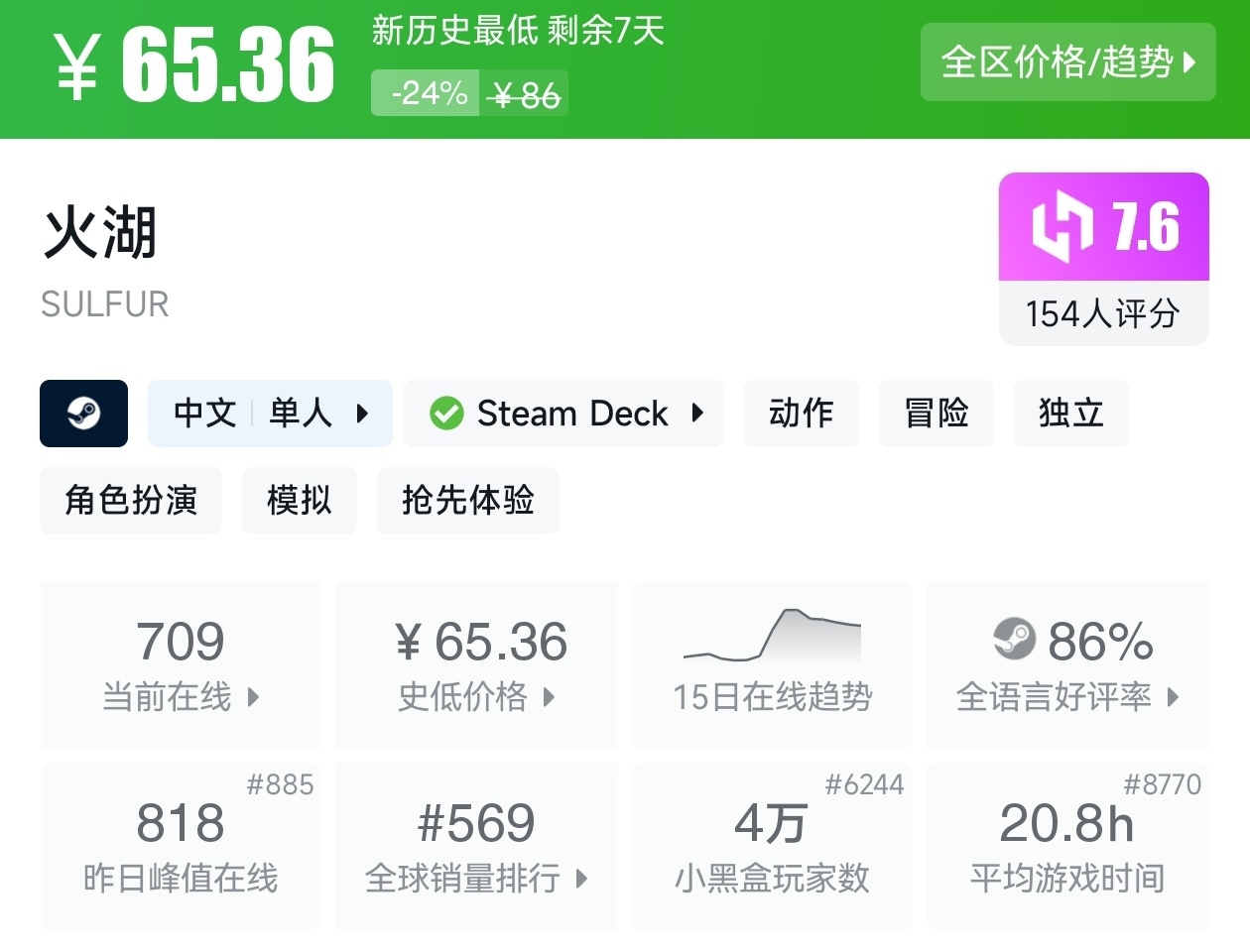Expand the Steam Deck compatibility arrow
Screen dimensions: 1250x952
tap(697, 414)
